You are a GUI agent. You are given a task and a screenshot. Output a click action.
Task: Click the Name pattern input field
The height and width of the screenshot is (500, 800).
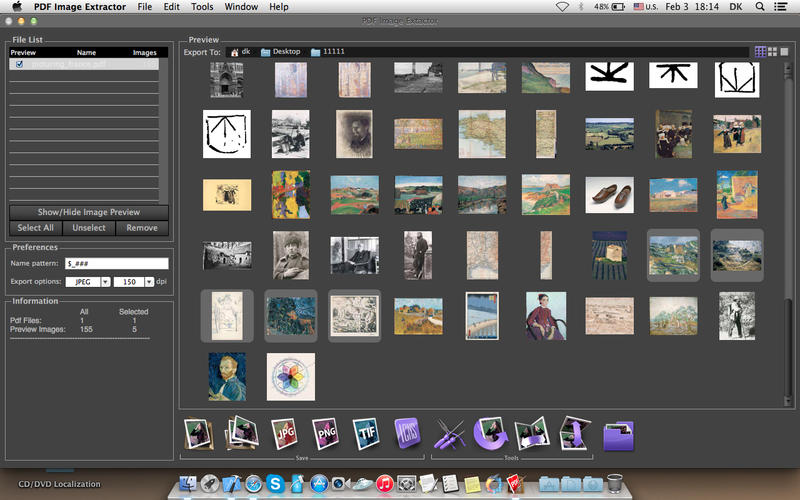click(x=117, y=263)
